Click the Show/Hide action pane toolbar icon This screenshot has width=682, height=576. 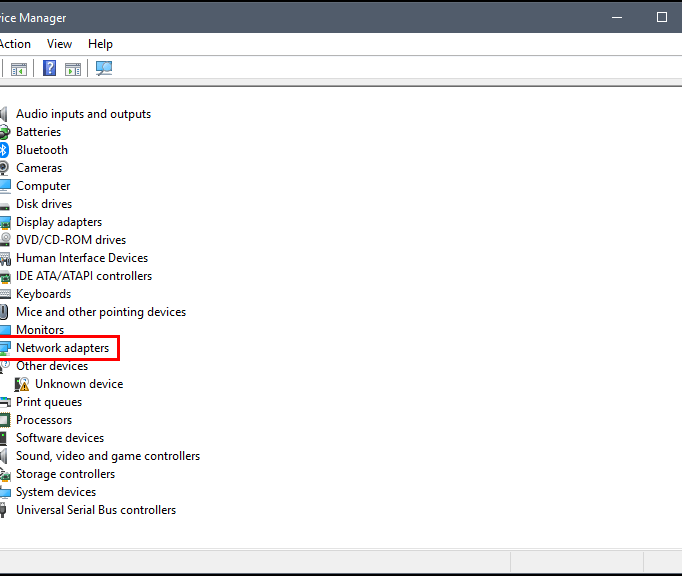click(x=73, y=69)
